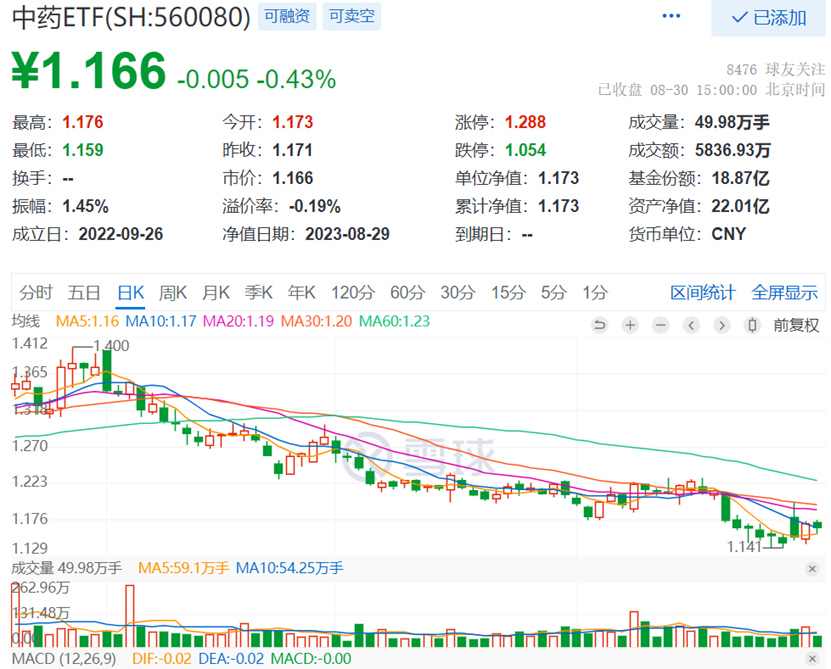Click the candlestick chart type icon
The height and width of the screenshot is (669, 831).
point(752,324)
